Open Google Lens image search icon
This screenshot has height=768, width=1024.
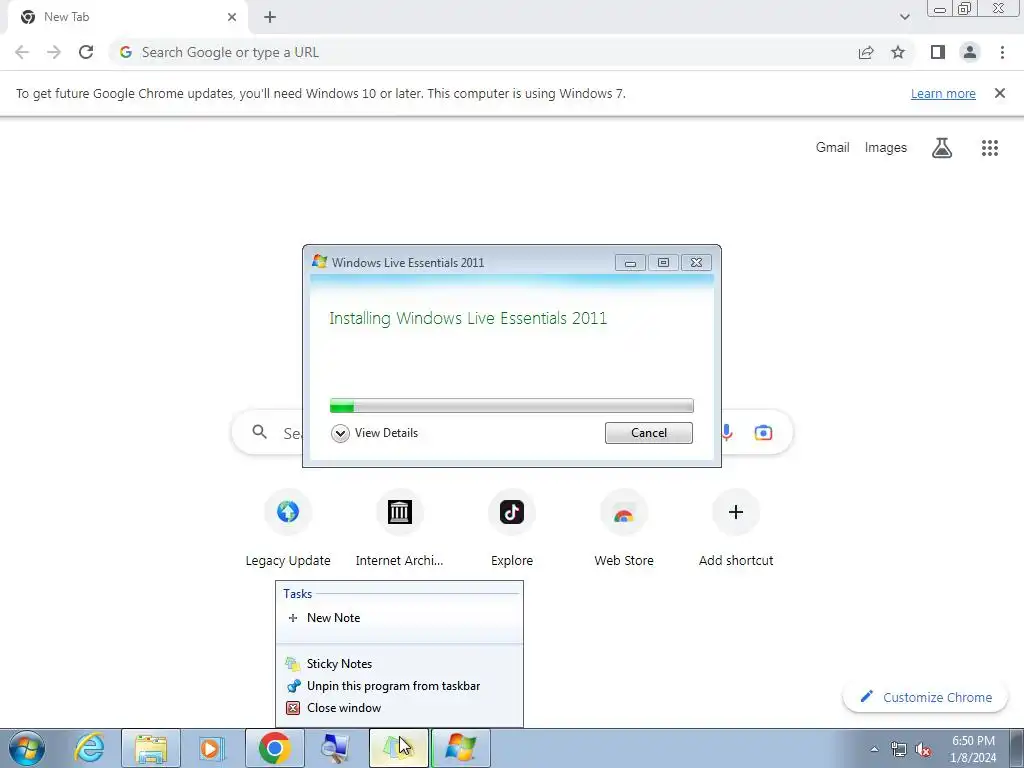[763, 432]
